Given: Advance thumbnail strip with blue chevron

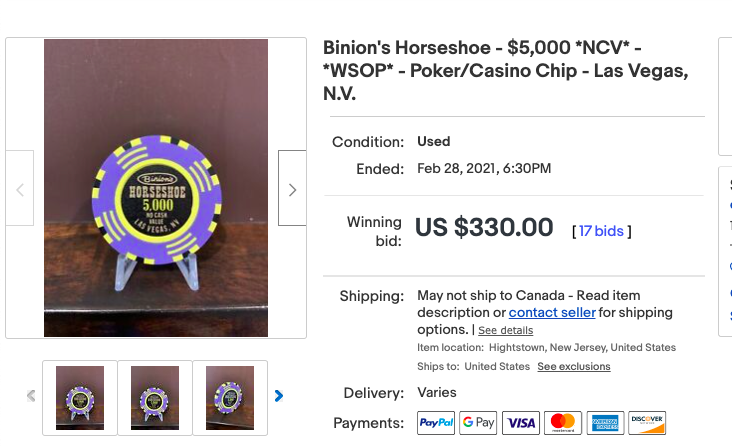Looking at the screenshot, I should tap(279, 396).
